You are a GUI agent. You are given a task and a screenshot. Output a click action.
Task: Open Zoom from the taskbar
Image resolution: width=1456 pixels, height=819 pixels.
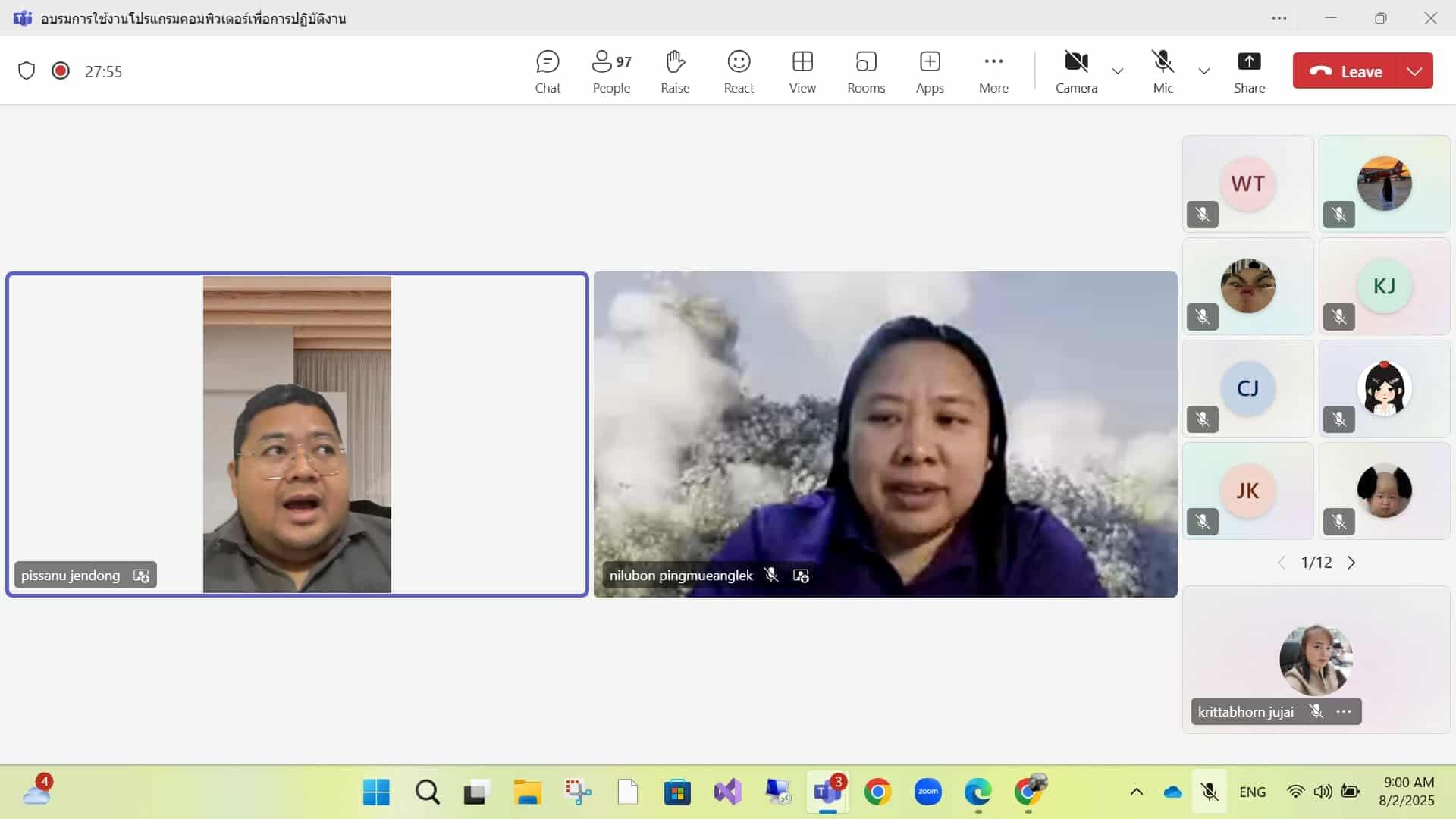click(x=928, y=792)
